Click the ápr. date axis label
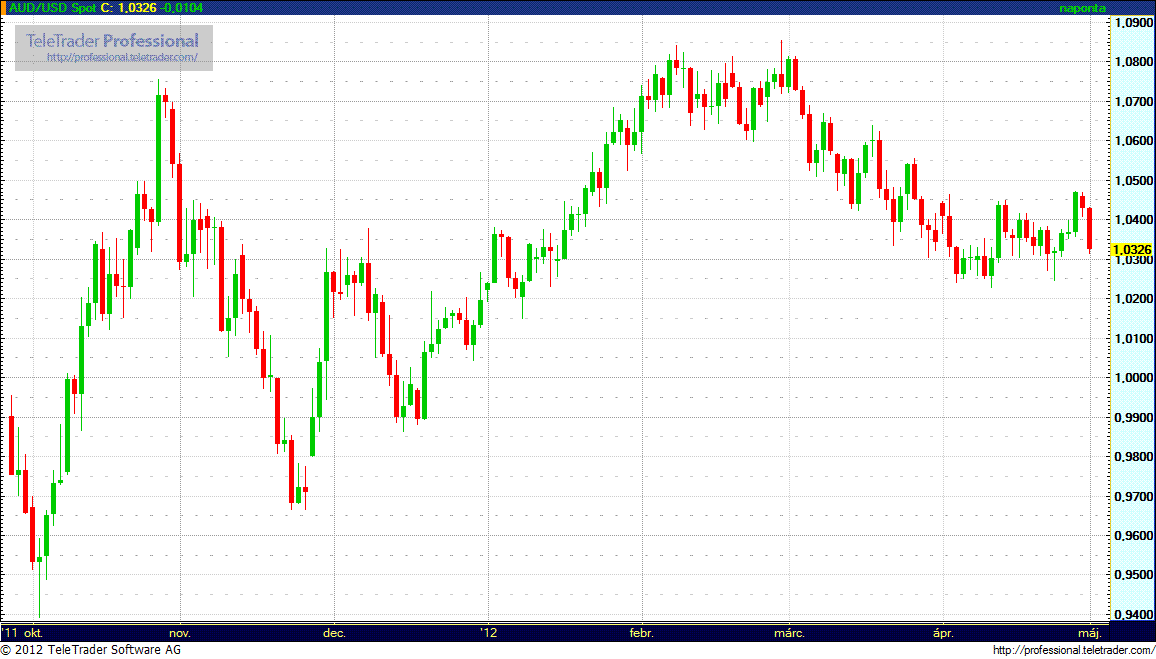This screenshot has height=659, width=1156. [944, 632]
